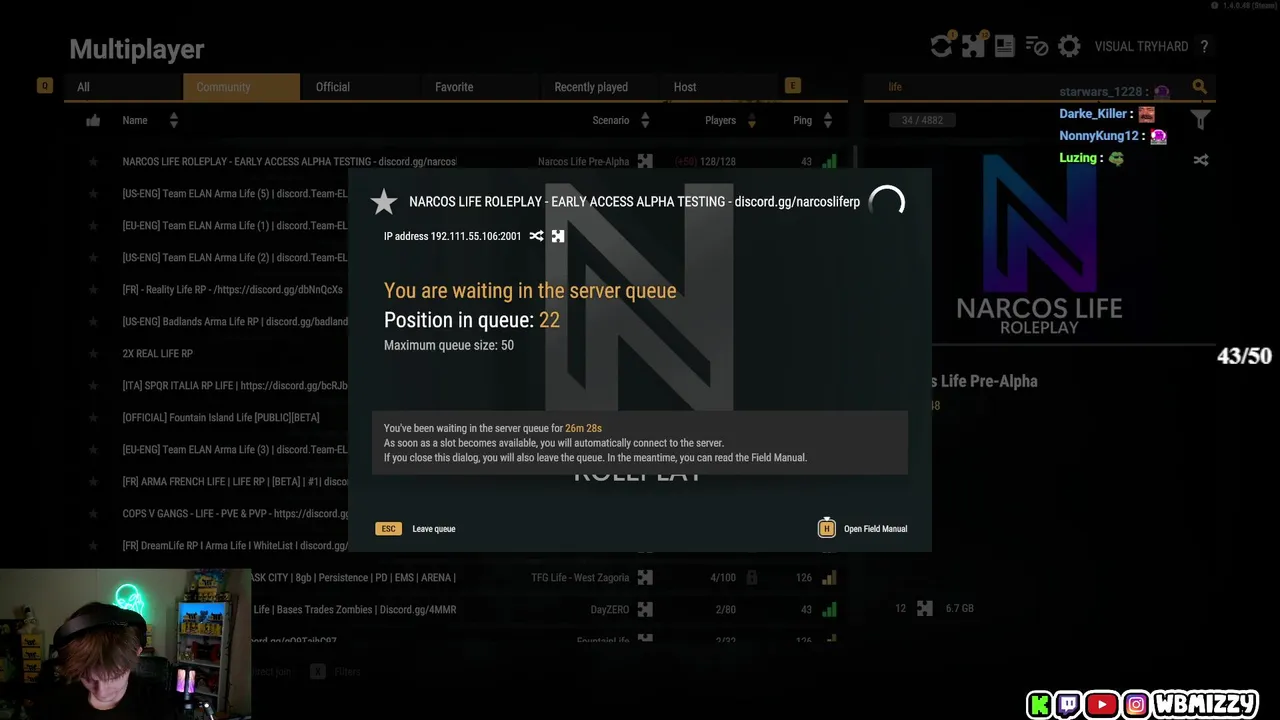Click the blocked-list icon in header
1280x720 pixels.
coord(1037,46)
